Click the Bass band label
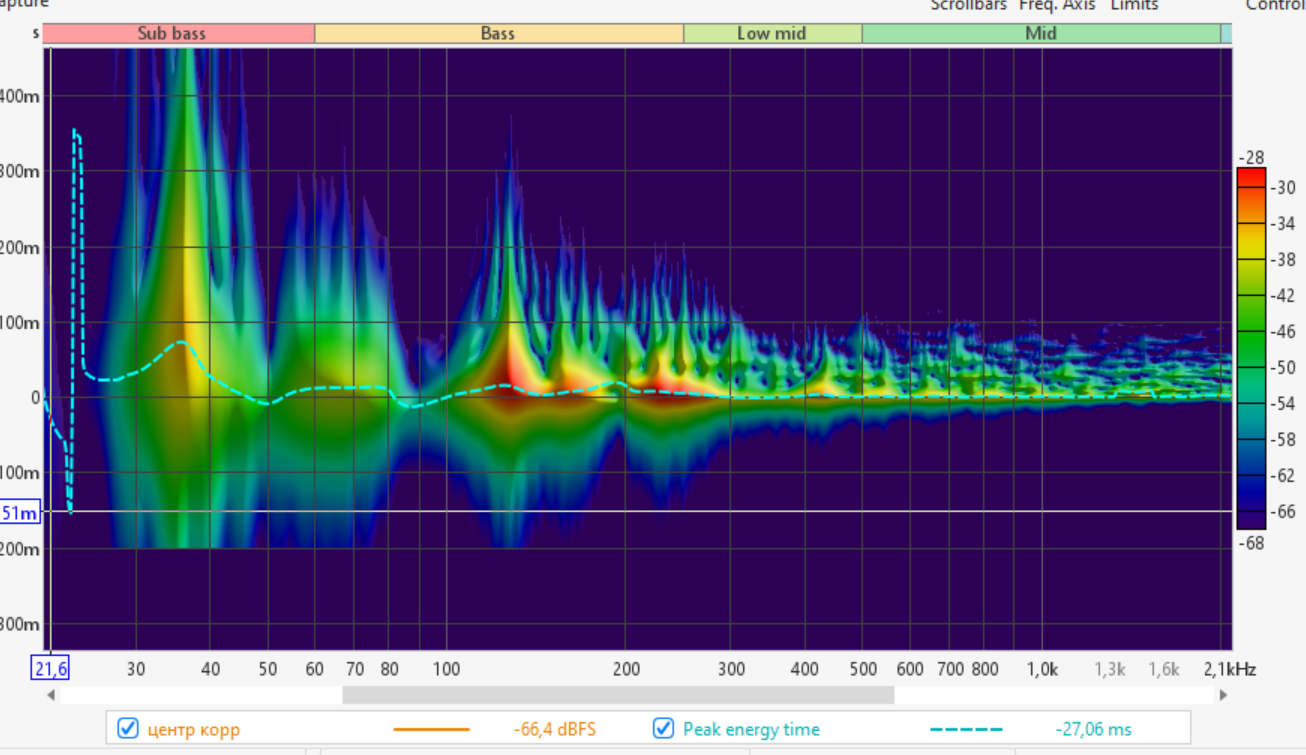 click(499, 33)
